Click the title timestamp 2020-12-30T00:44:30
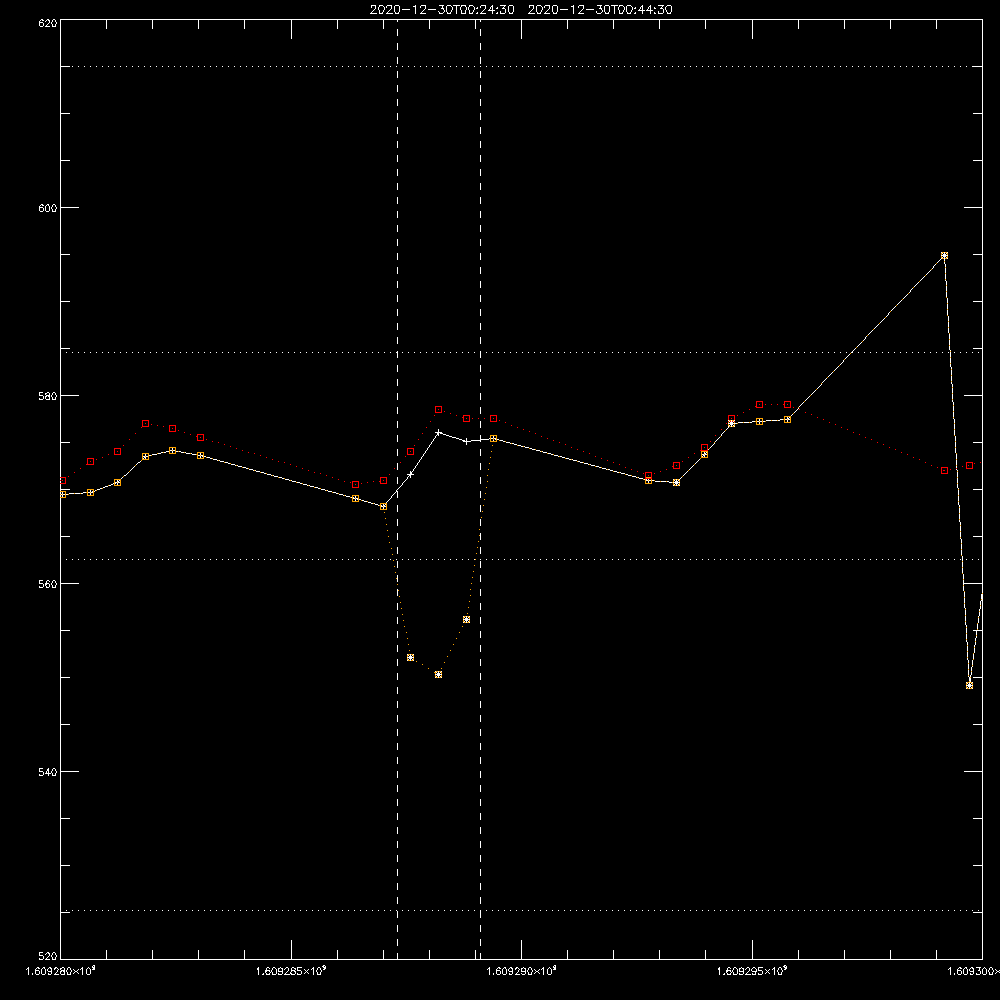This screenshot has width=1000, height=1000. click(x=600, y=10)
